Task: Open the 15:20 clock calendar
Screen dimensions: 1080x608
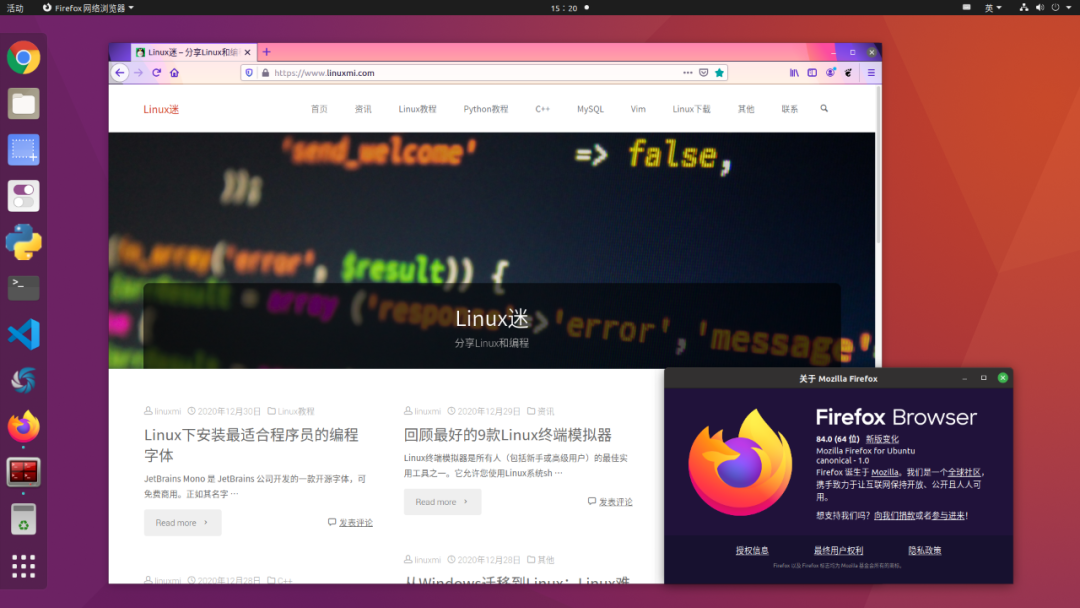Action: pos(564,8)
